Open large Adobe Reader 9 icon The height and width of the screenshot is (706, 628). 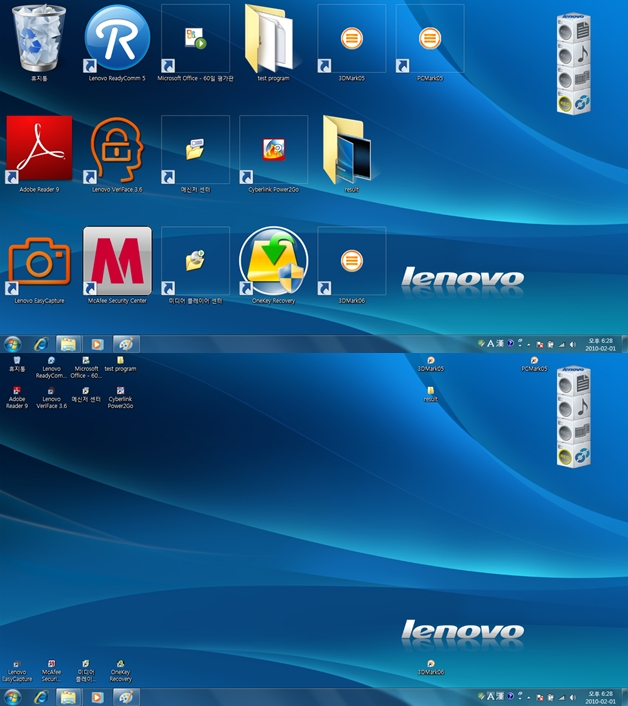coord(39,149)
